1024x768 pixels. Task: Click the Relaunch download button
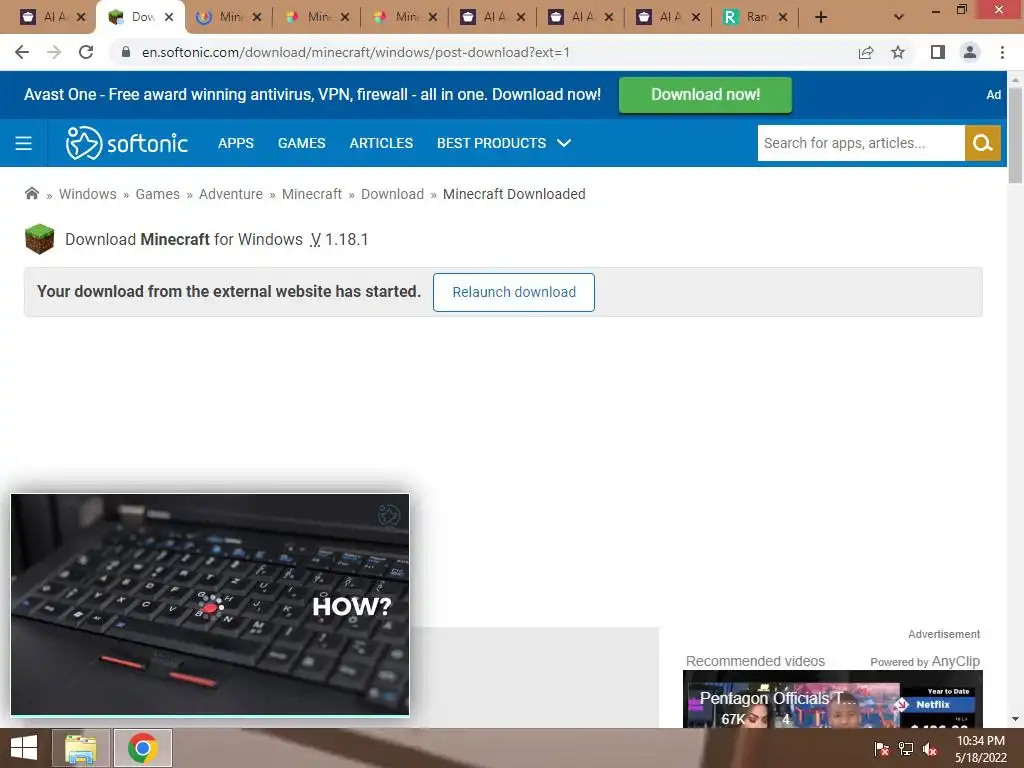514,292
